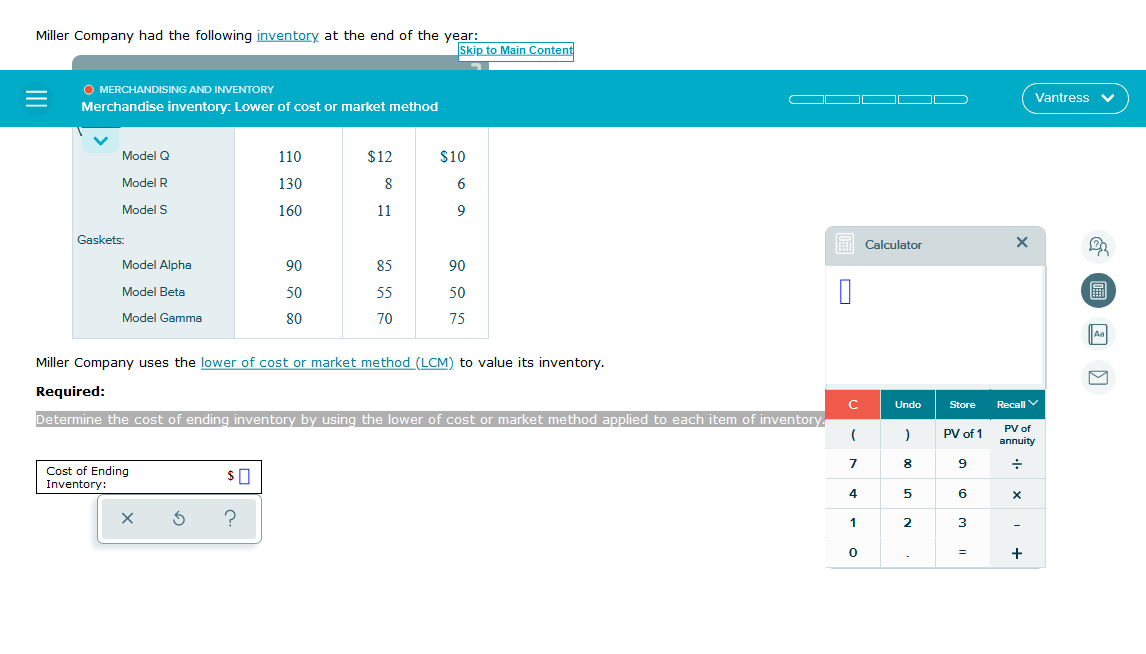The width and height of the screenshot is (1146, 654).
Task: Close the Calculator panel
Action: (x=1021, y=241)
